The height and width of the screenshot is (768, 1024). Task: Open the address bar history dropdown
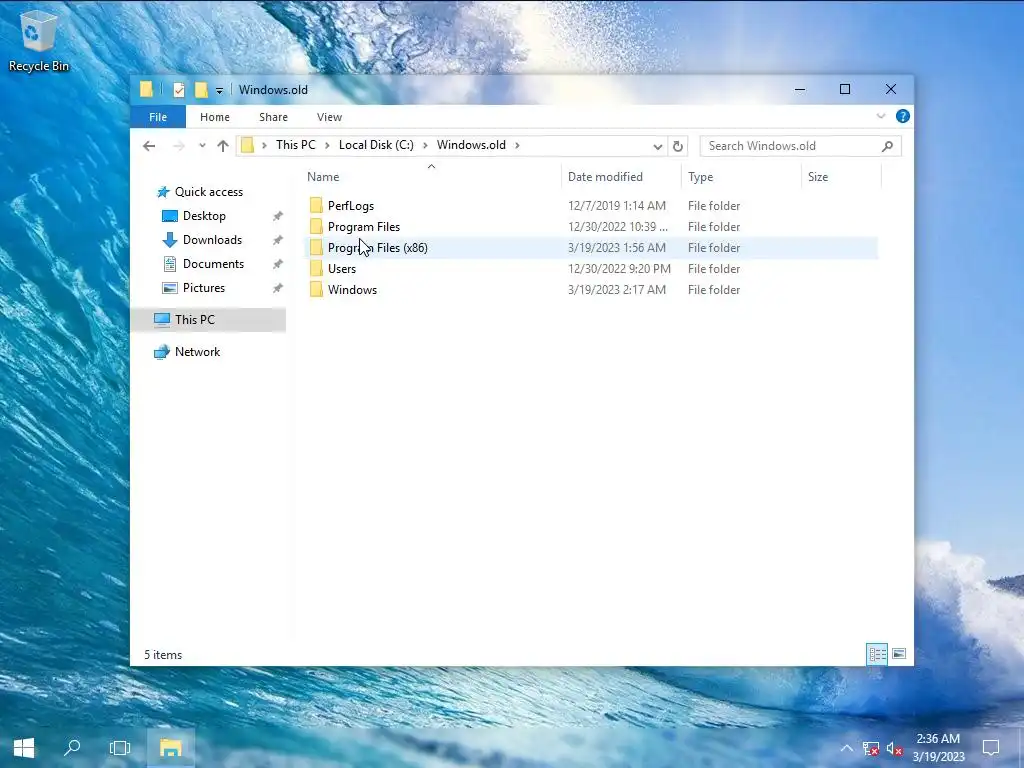point(658,146)
